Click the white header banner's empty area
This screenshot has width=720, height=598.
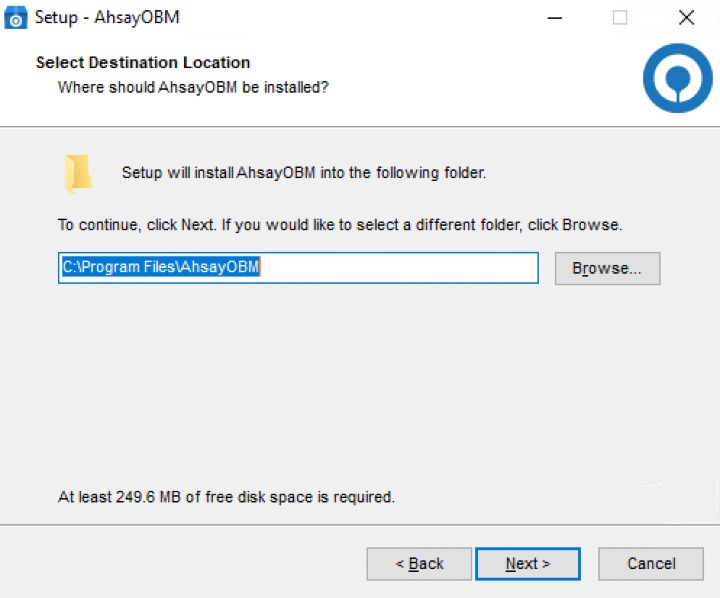480,75
